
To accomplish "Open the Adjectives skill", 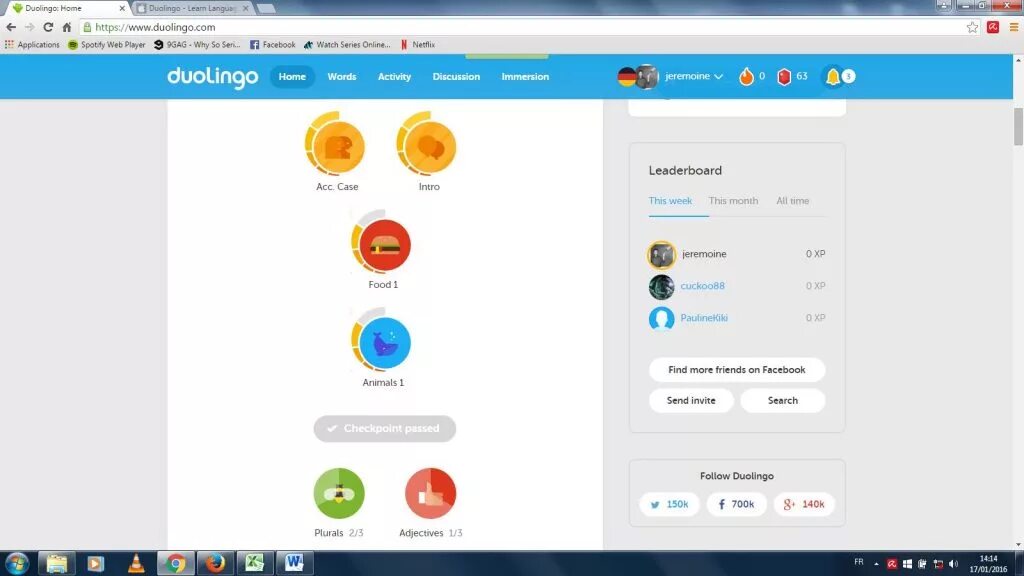I will pyautogui.click(x=430, y=494).
